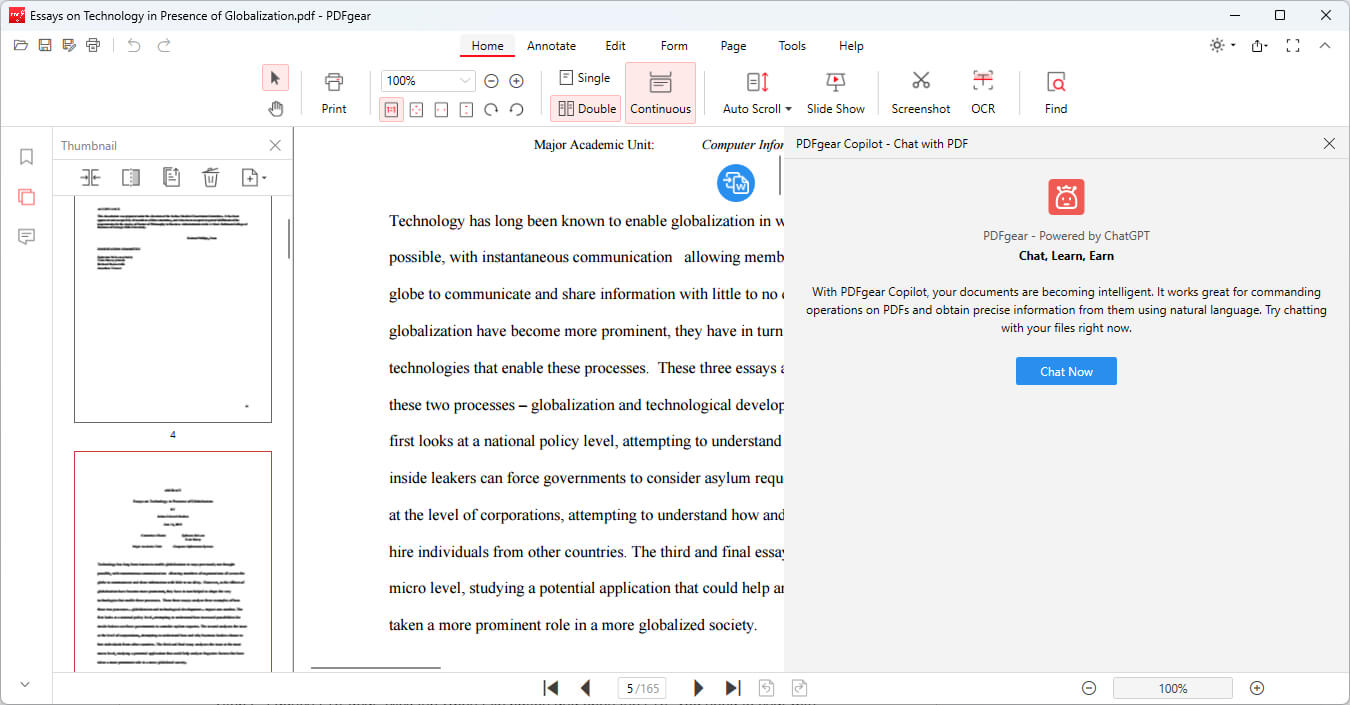1350x705 pixels.
Task: Expand the 100% zoom level dropdown
Action: [465, 81]
